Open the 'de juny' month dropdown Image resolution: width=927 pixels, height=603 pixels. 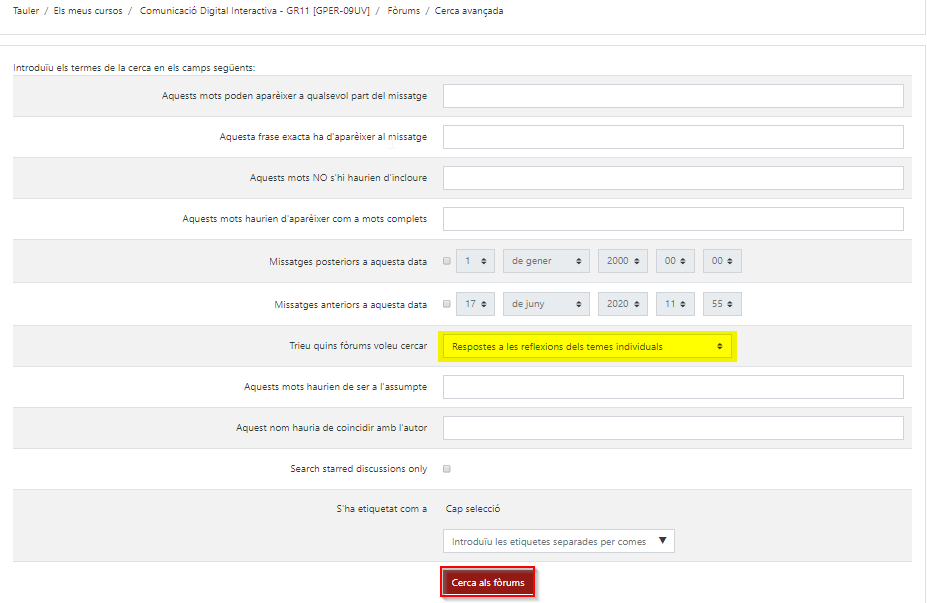click(546, 305)
